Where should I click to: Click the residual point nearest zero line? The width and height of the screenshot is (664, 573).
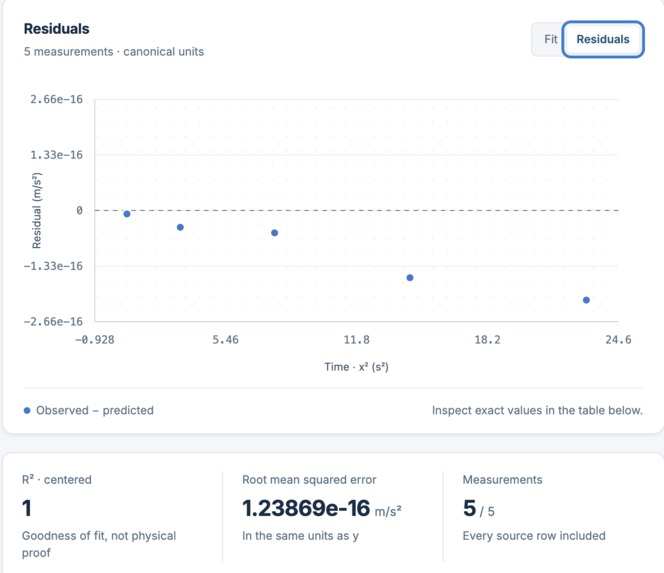point(127,214)
